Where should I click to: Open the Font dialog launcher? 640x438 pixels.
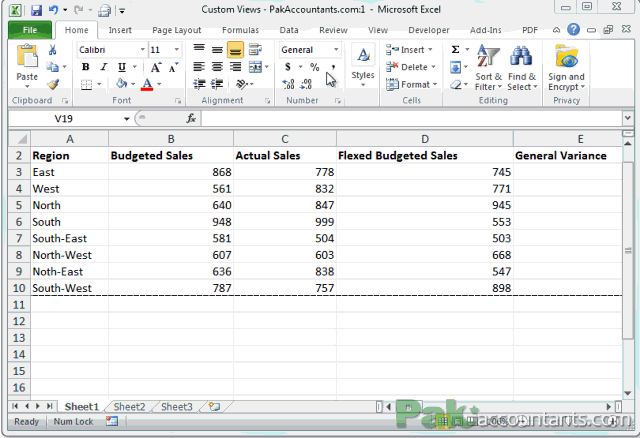tap(178, 101)
